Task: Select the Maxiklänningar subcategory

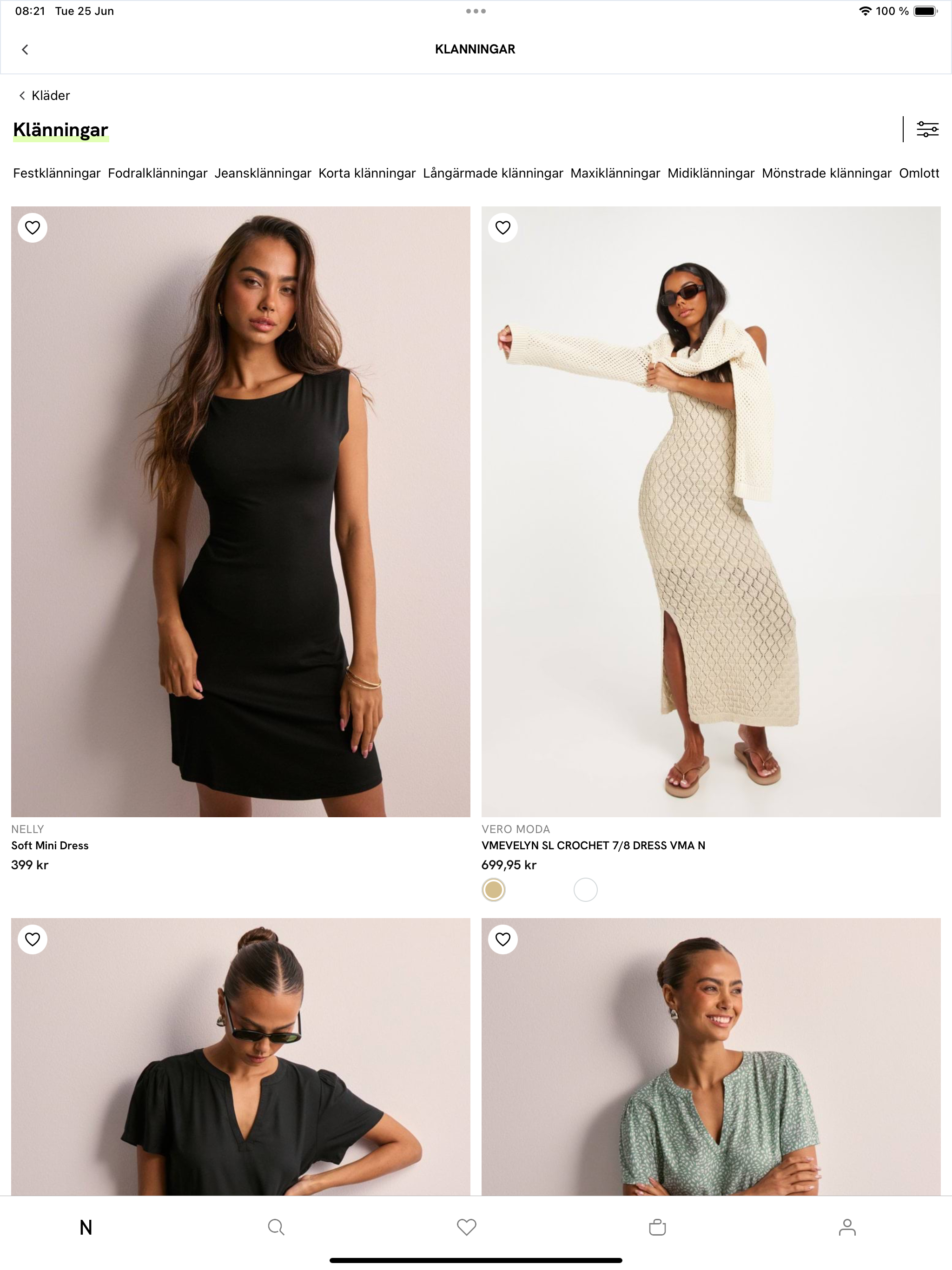Action: pos(615,173)
